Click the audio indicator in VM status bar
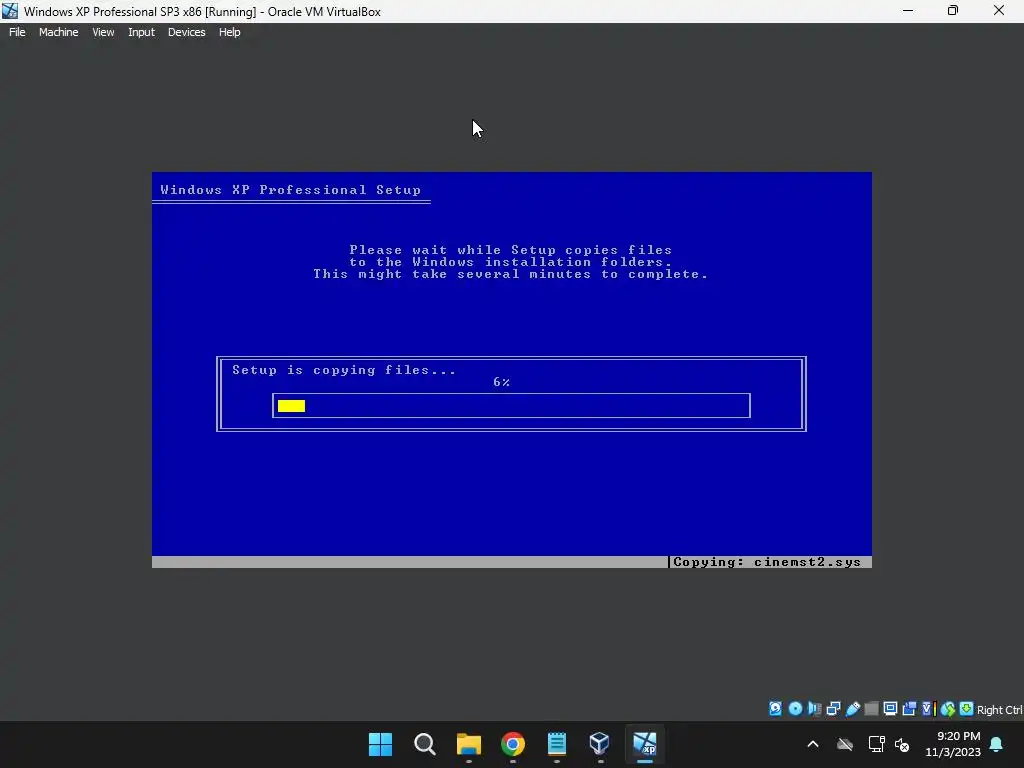Screen dimensions: 1024x768 [x=814, y=709]
